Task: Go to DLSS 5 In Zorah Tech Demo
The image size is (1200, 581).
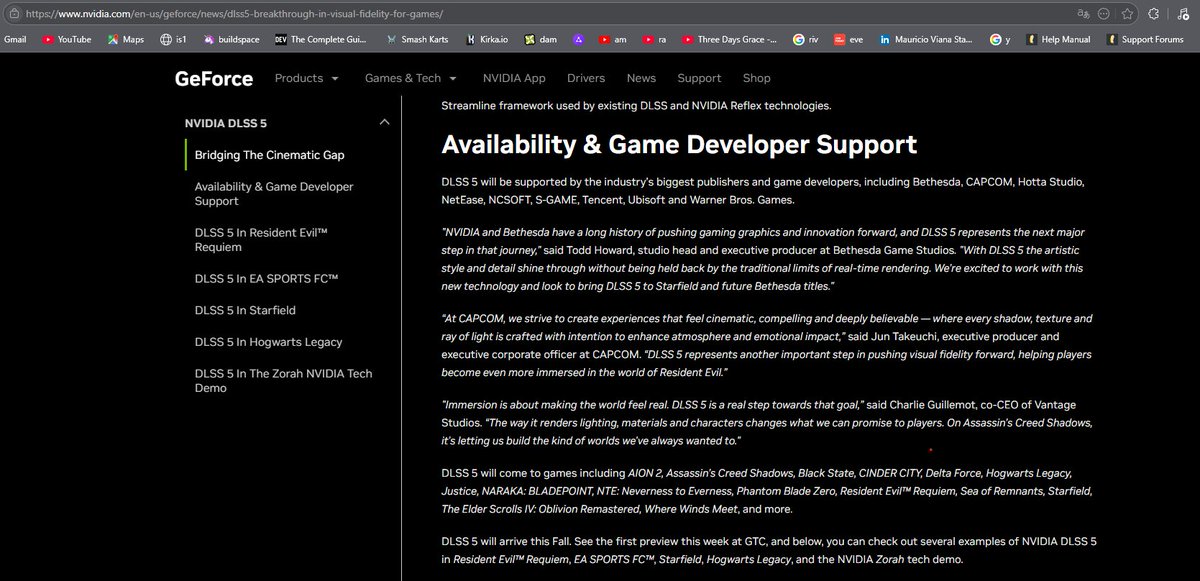Action: click(x=284, y=381)
